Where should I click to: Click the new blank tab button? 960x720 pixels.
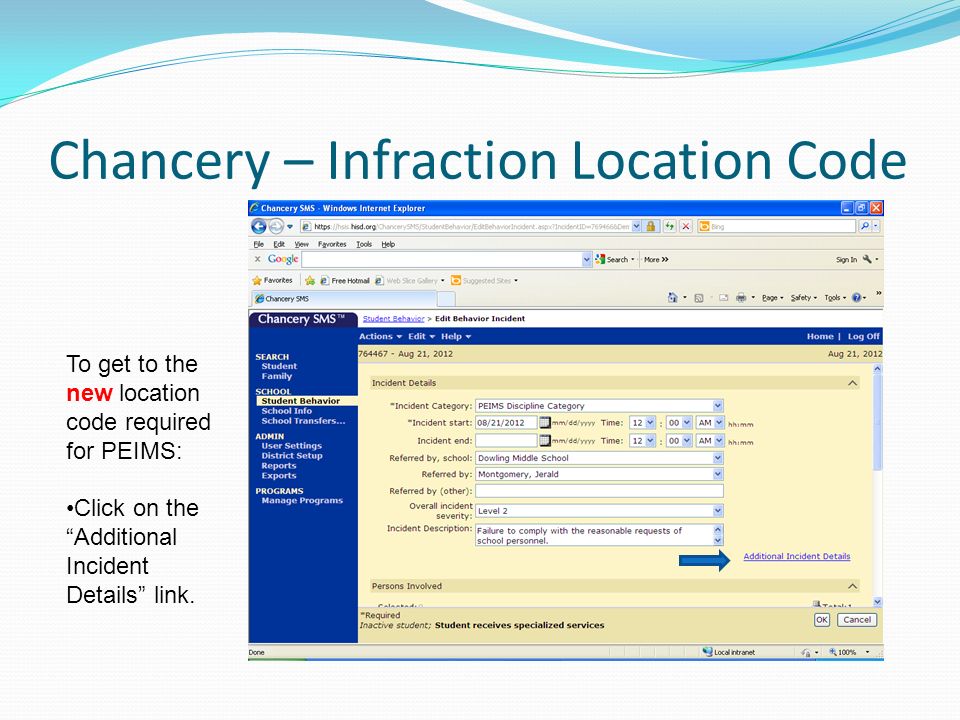pos(446,299)
